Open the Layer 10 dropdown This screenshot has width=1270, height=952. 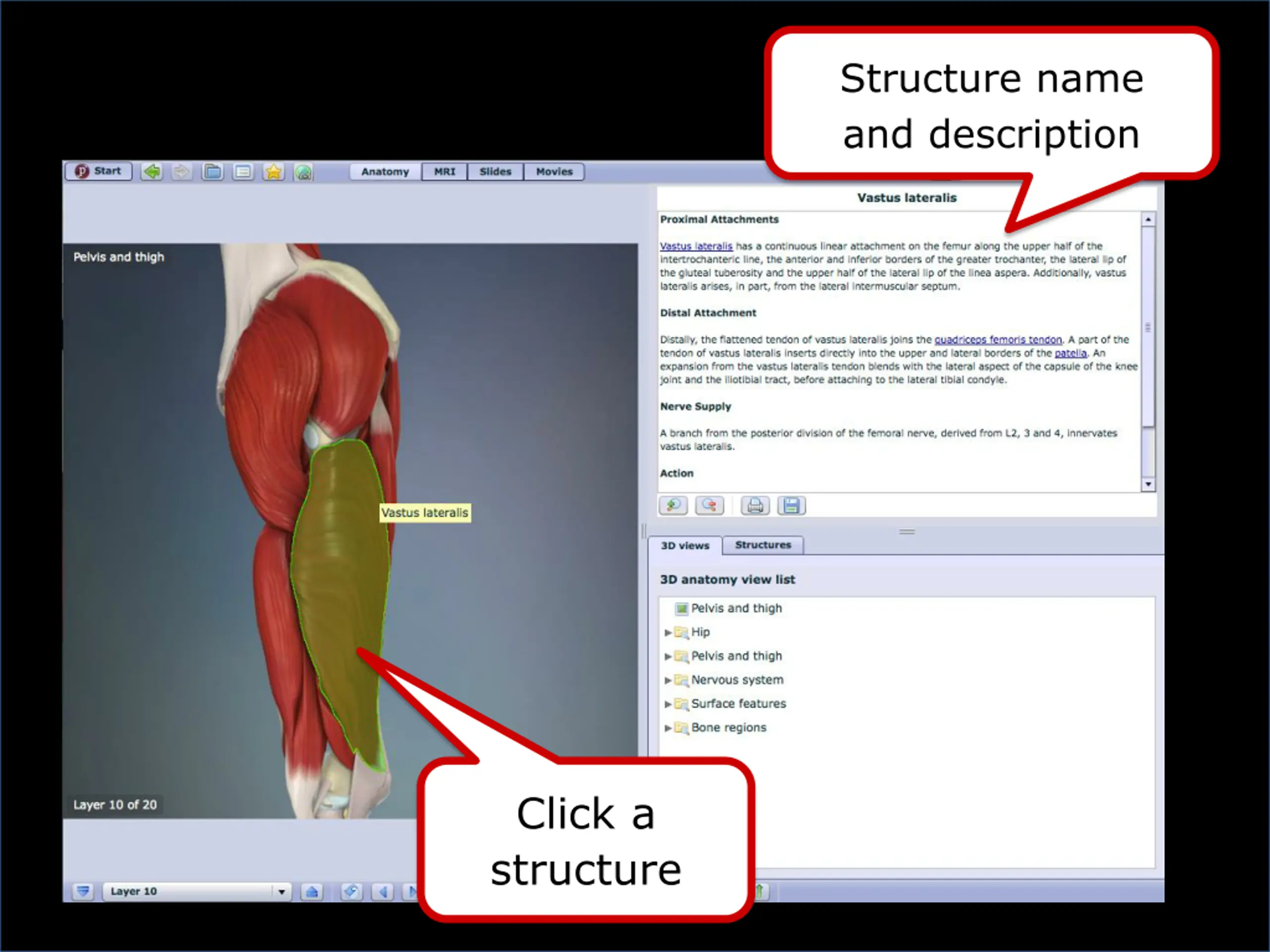point(197,891)
